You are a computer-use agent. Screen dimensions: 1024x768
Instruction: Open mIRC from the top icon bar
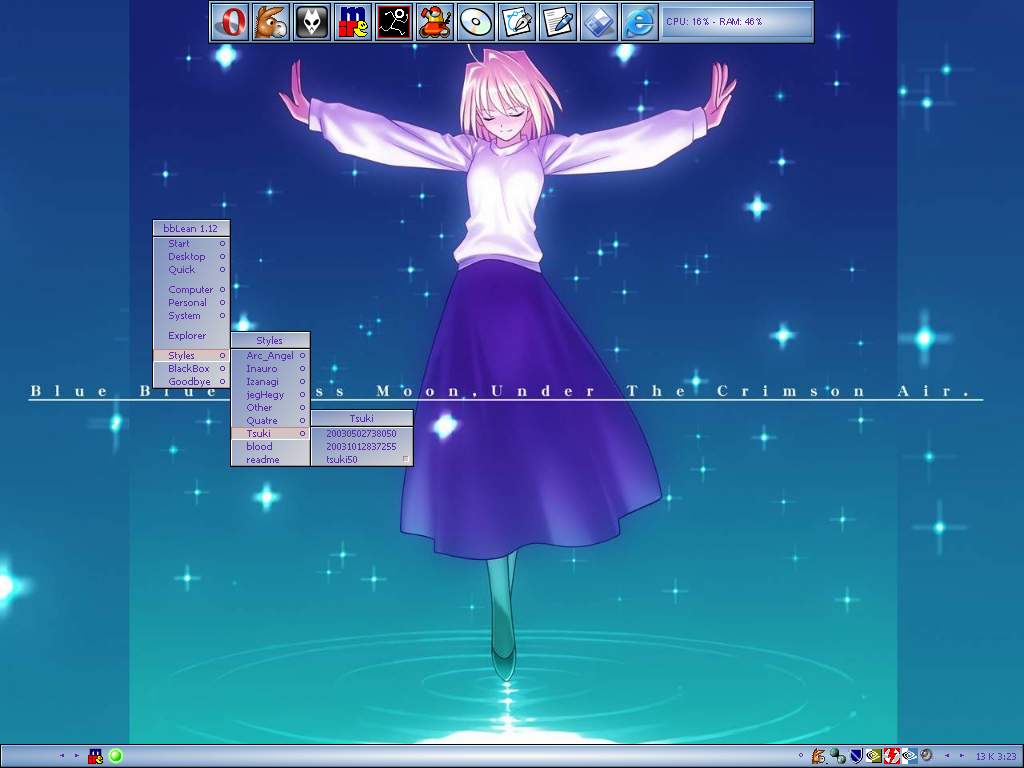(353, 22)
